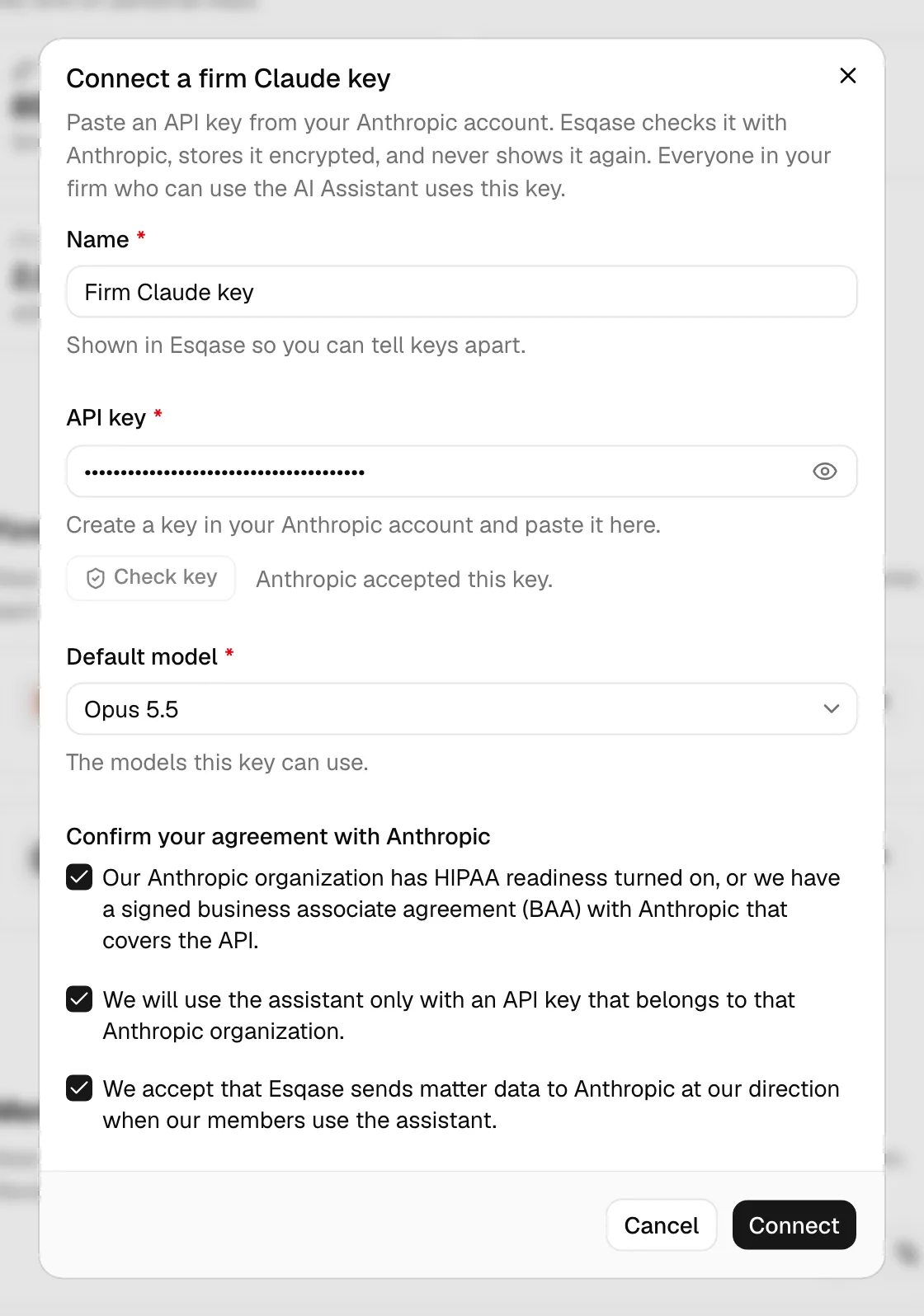Viewport: 924px width, 1316px height.
Task: Click the 'Create a key in your Anthropic account' hint
Action: point(363,525)
